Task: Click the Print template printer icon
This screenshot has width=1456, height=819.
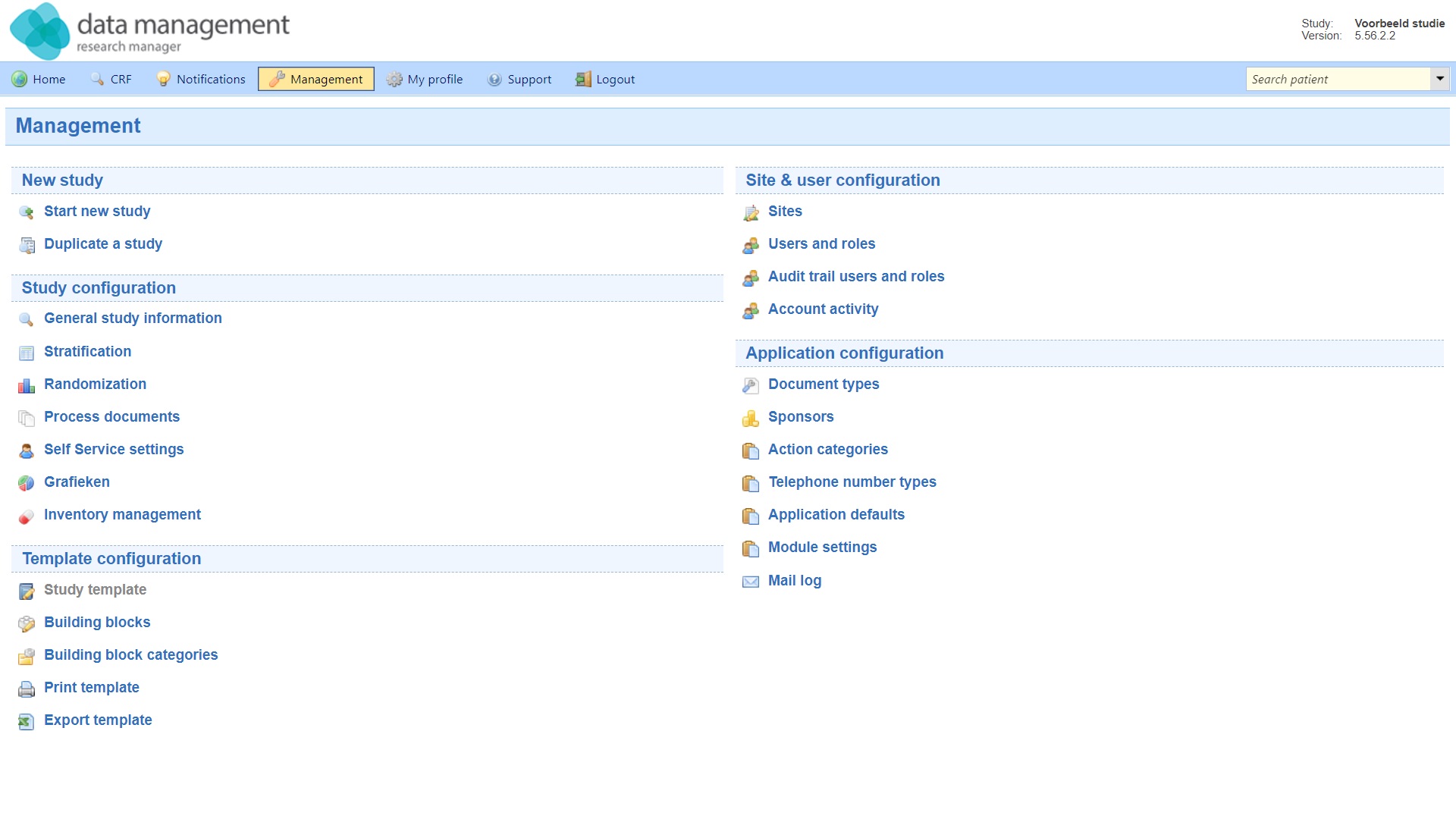Action: (27, 689)
